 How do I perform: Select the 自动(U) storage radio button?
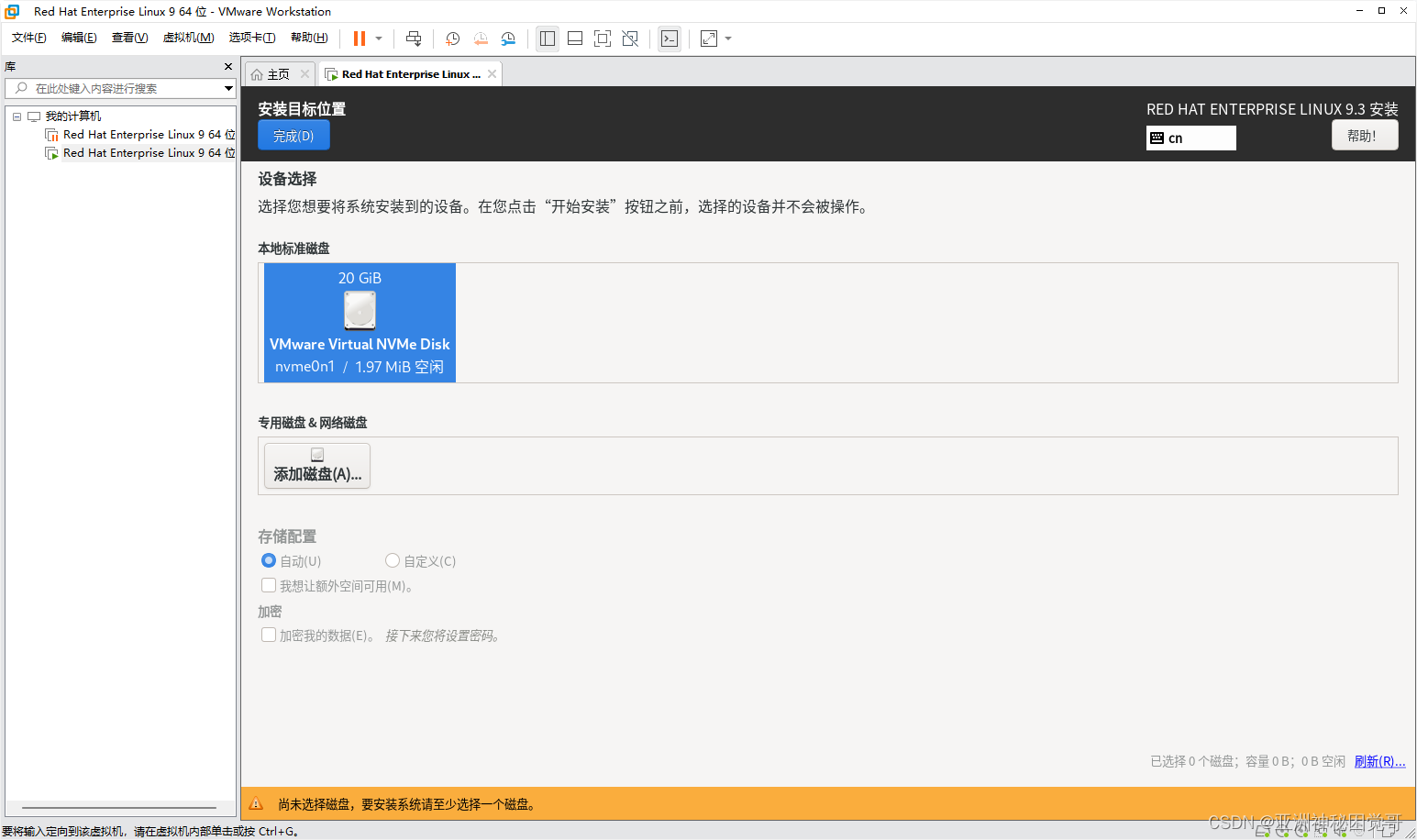(x=269, y=560)
